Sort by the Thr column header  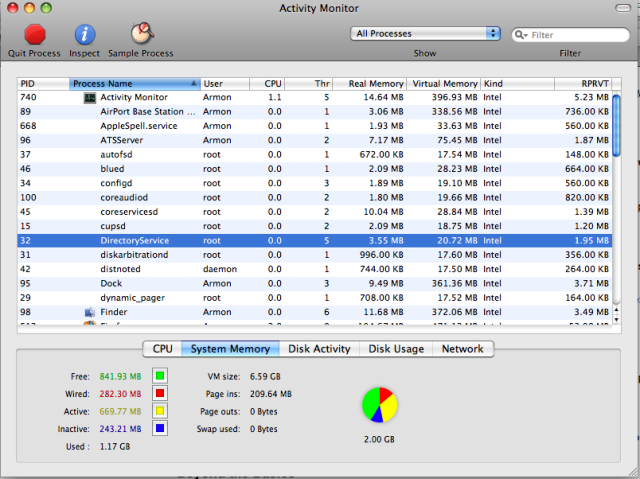[309, 84]
